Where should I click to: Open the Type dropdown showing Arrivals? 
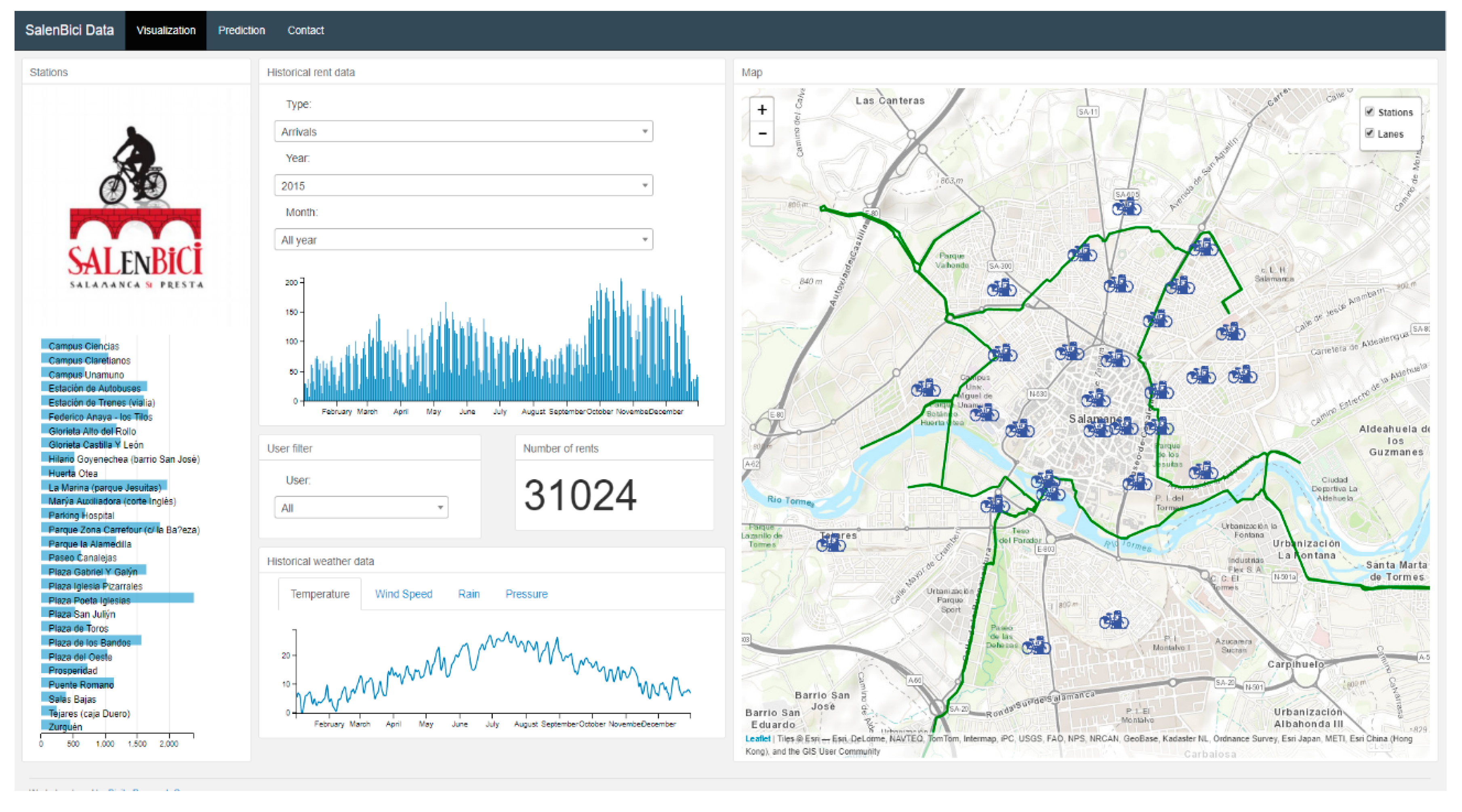[463, 132]
